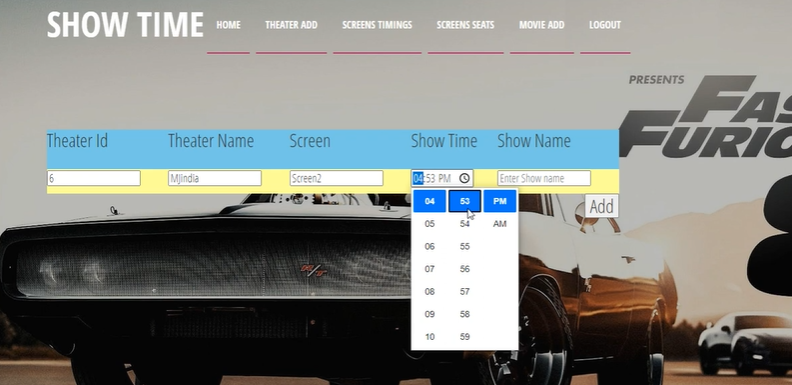
Task: Click LOGOUT in top navigation
Action: (x=605, y=25)
